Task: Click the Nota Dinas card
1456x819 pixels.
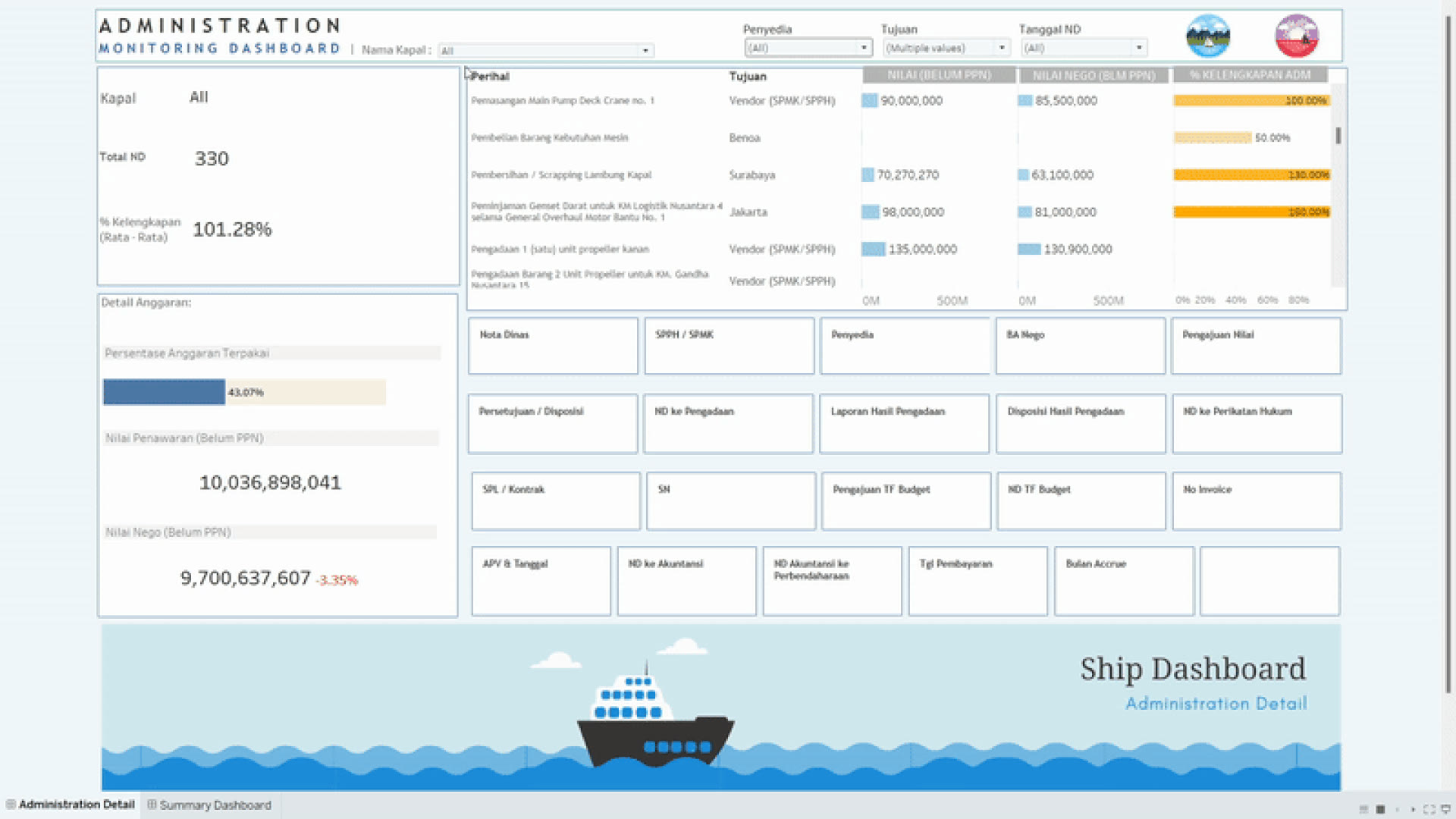Action: (x=553, y=346)
